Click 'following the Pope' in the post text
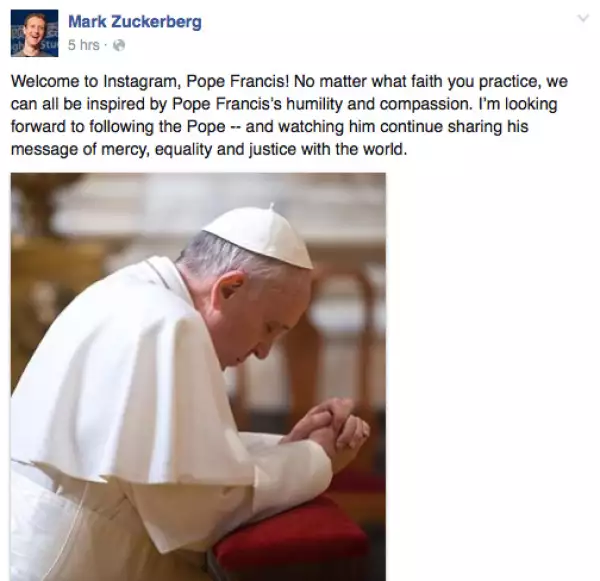The image size is (600, 581). point(157,127)
